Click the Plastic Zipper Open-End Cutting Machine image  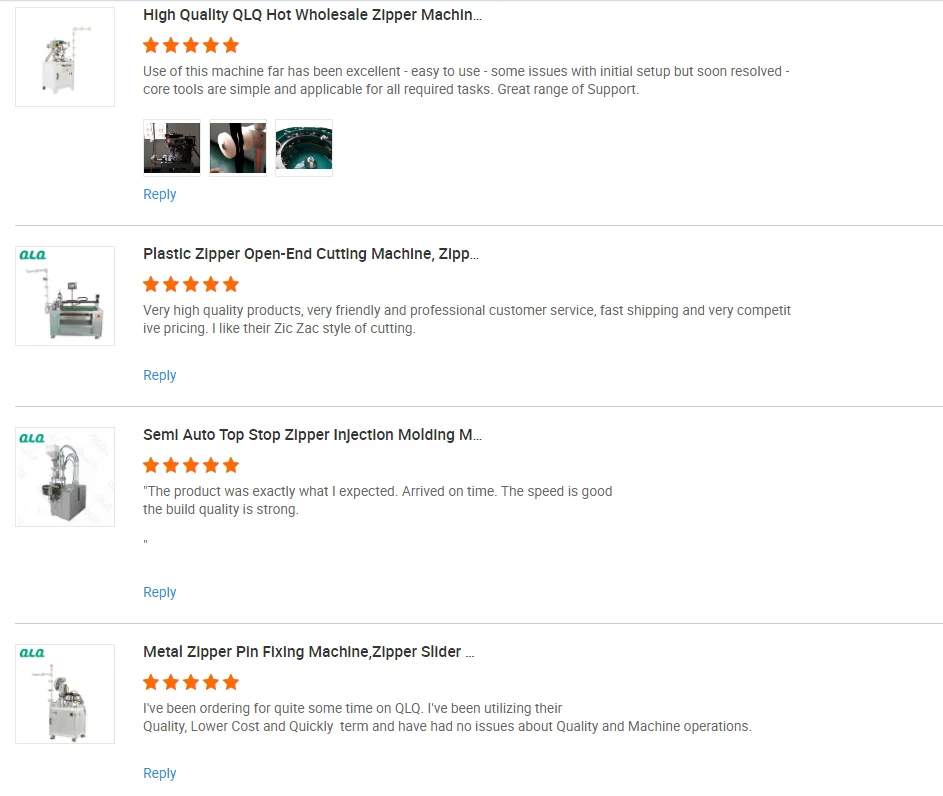click(x=65, y=296)
